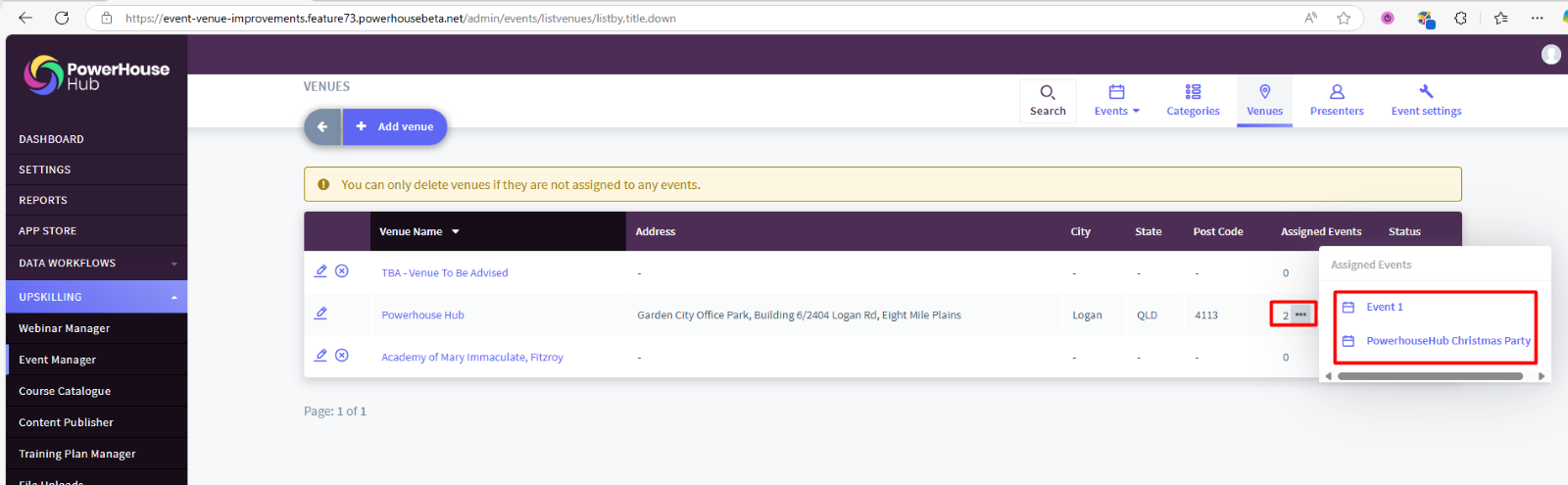Expand the Data Workflows sidebar section
The image size is (1568, 485).
coord(174,264)
